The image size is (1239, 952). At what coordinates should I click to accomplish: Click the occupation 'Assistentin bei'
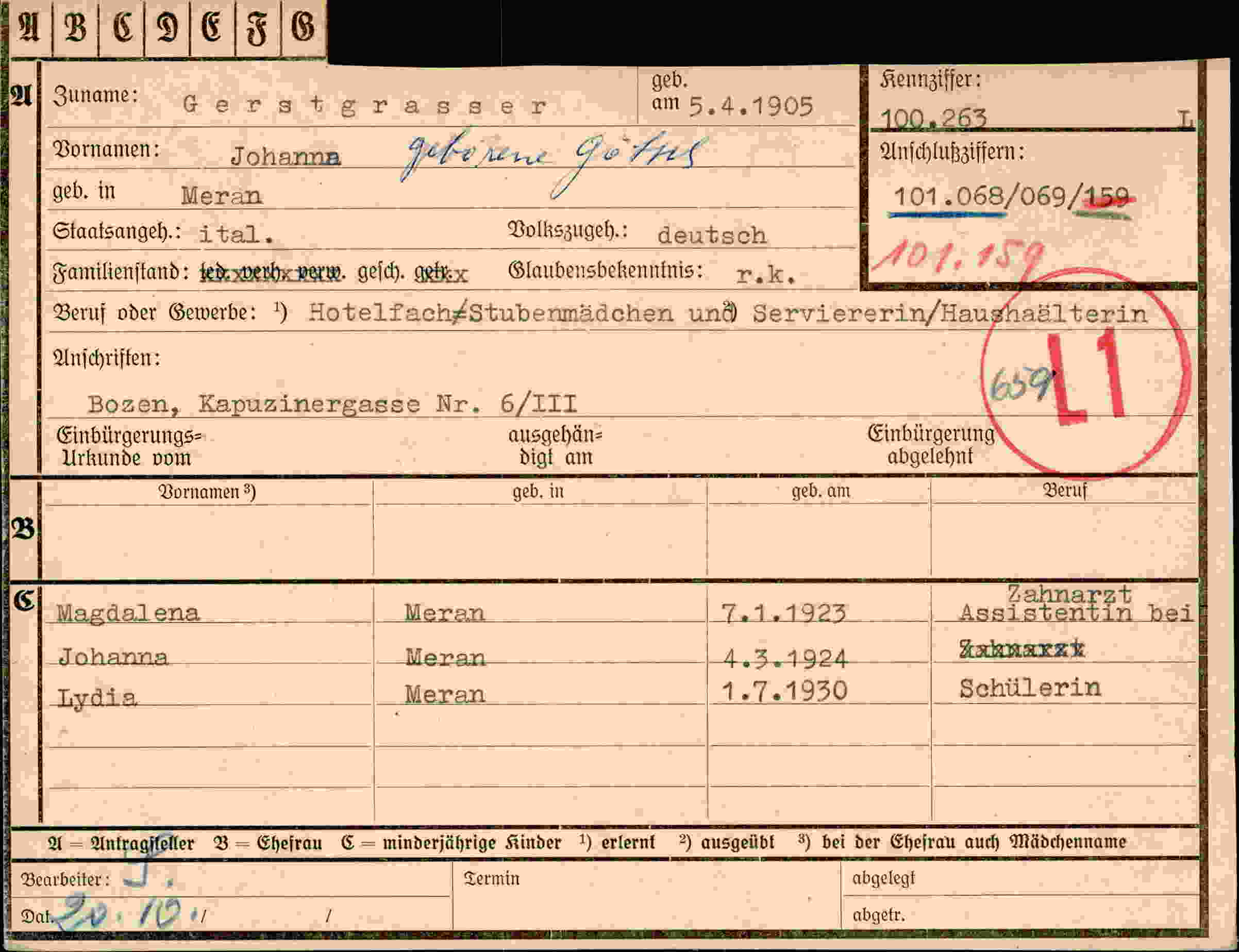pos(1077,613)
